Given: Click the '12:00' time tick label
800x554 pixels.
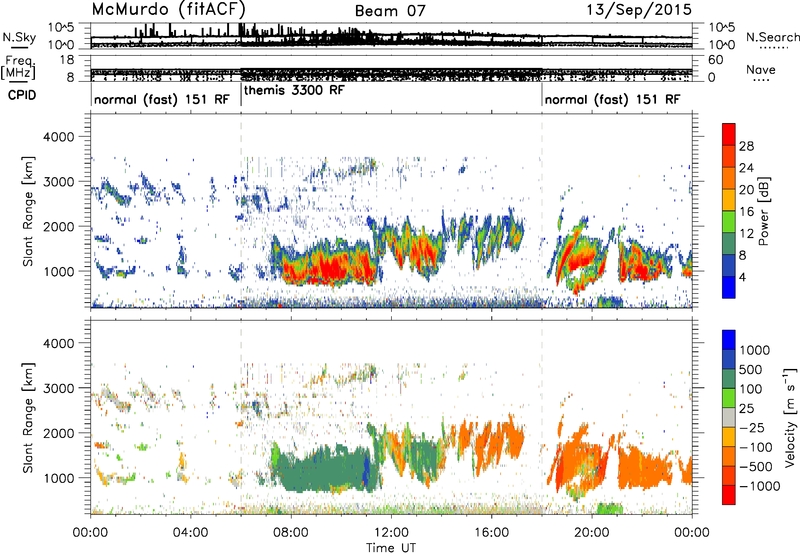Looking at the screenshot, I should click(x=391, y=533).
